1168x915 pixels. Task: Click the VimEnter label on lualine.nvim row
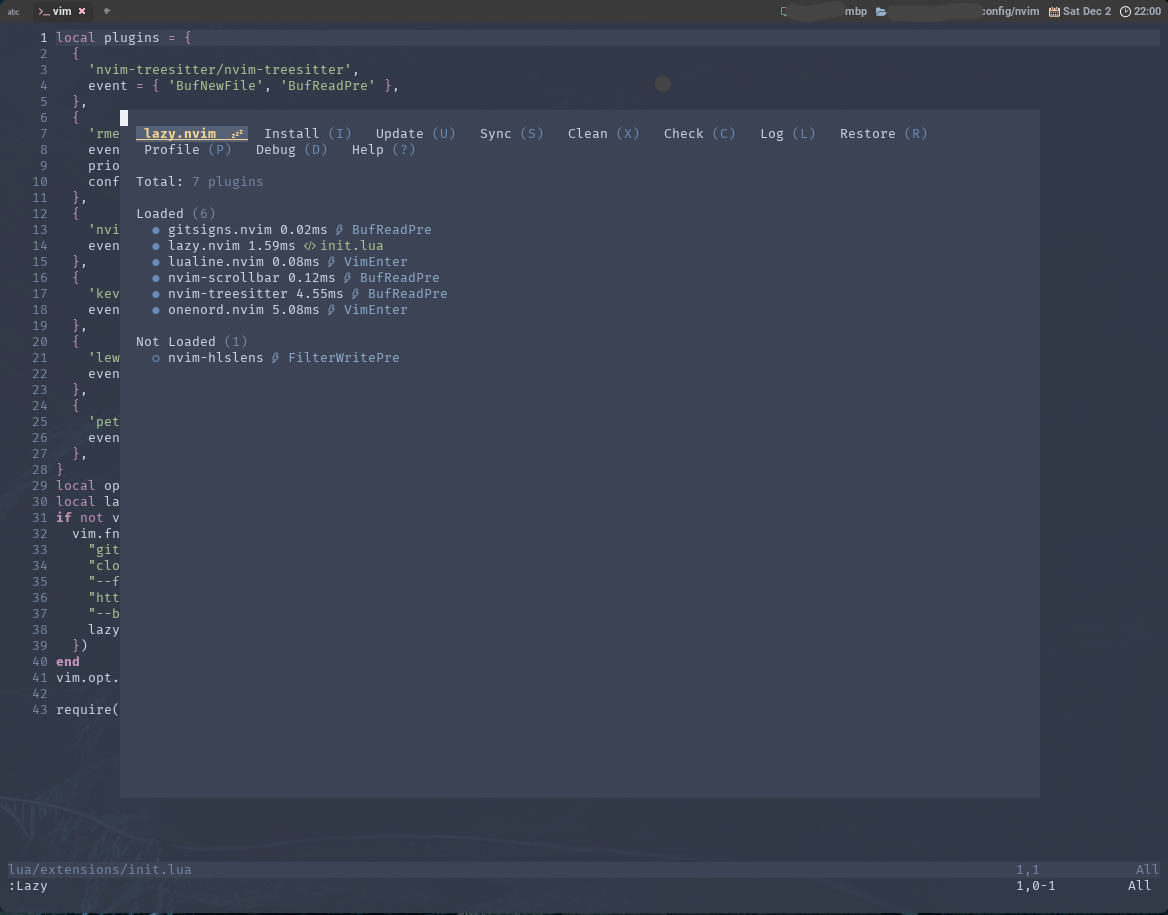click(375, 262)
